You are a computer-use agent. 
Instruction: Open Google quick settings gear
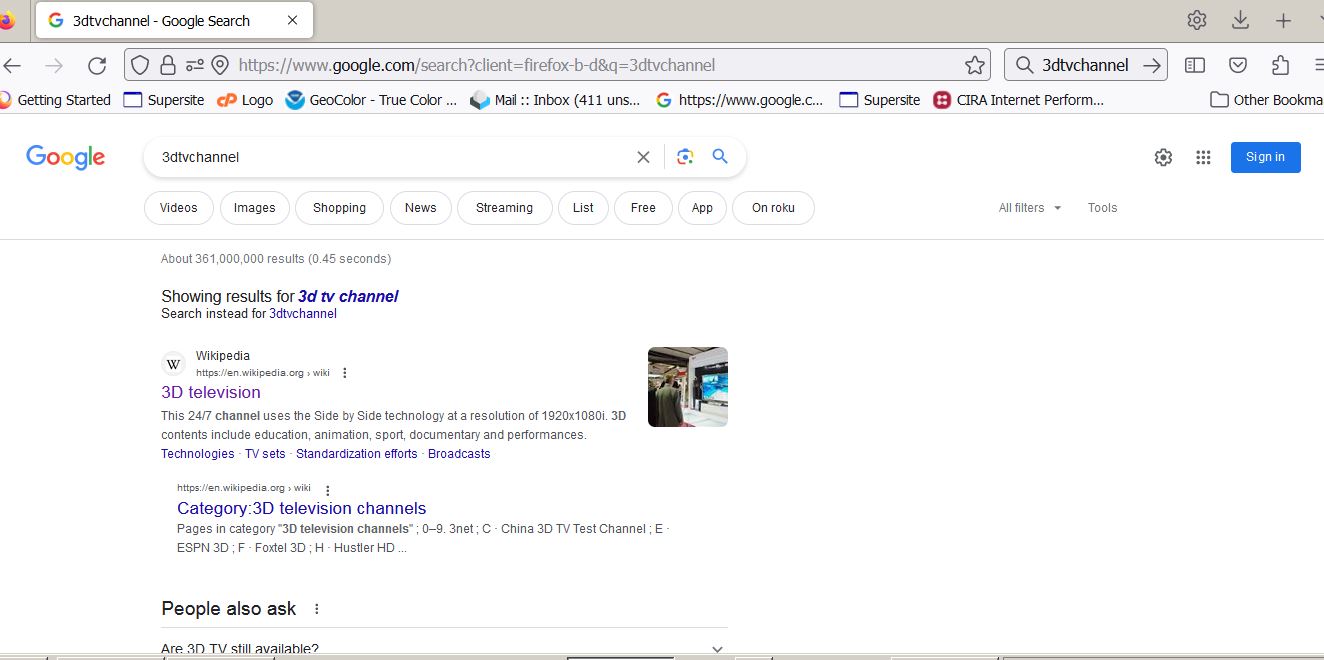[x=1163, y=157]
